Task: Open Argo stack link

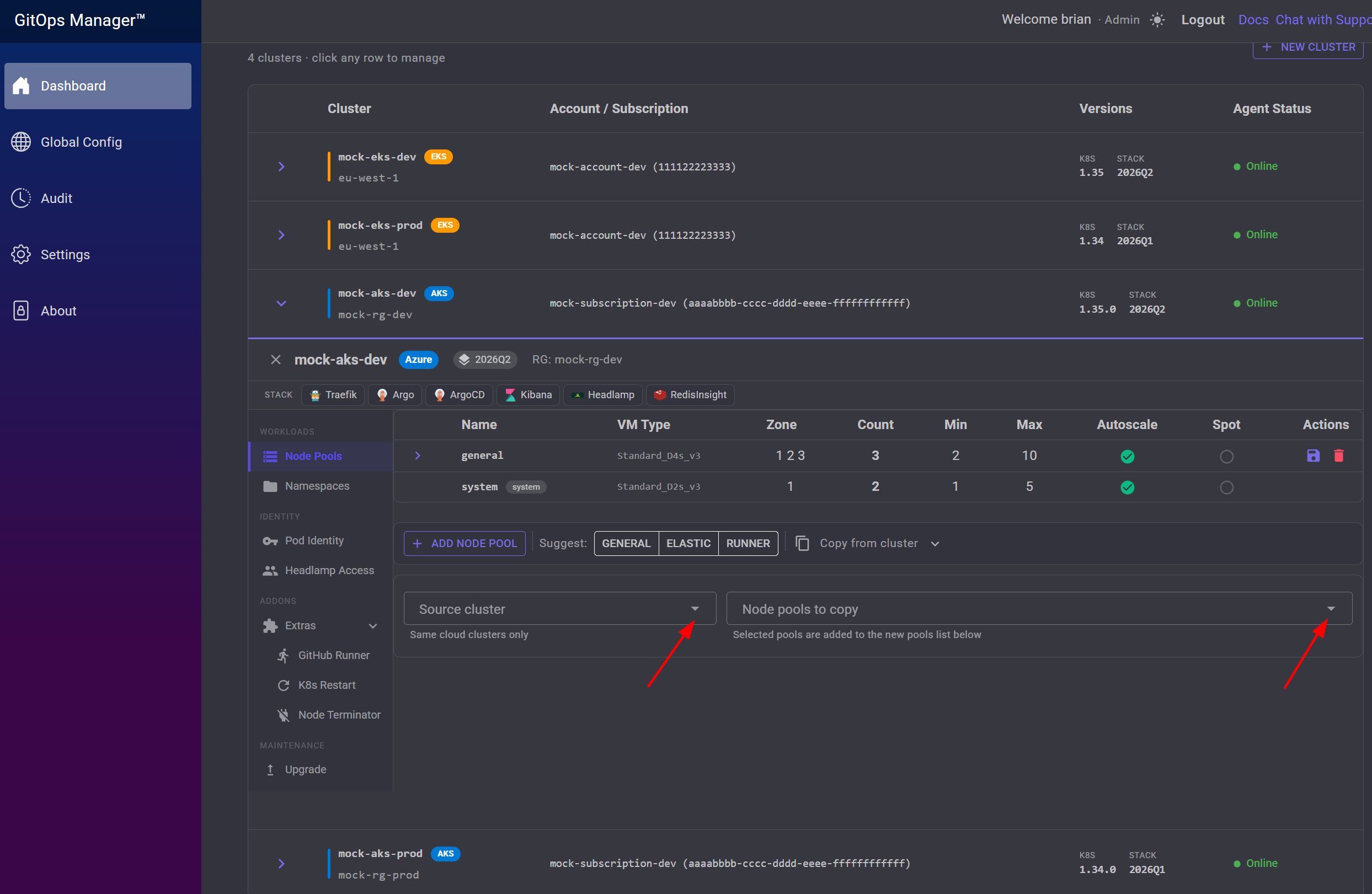Action: pyautogui.click(x=395, y=395)
